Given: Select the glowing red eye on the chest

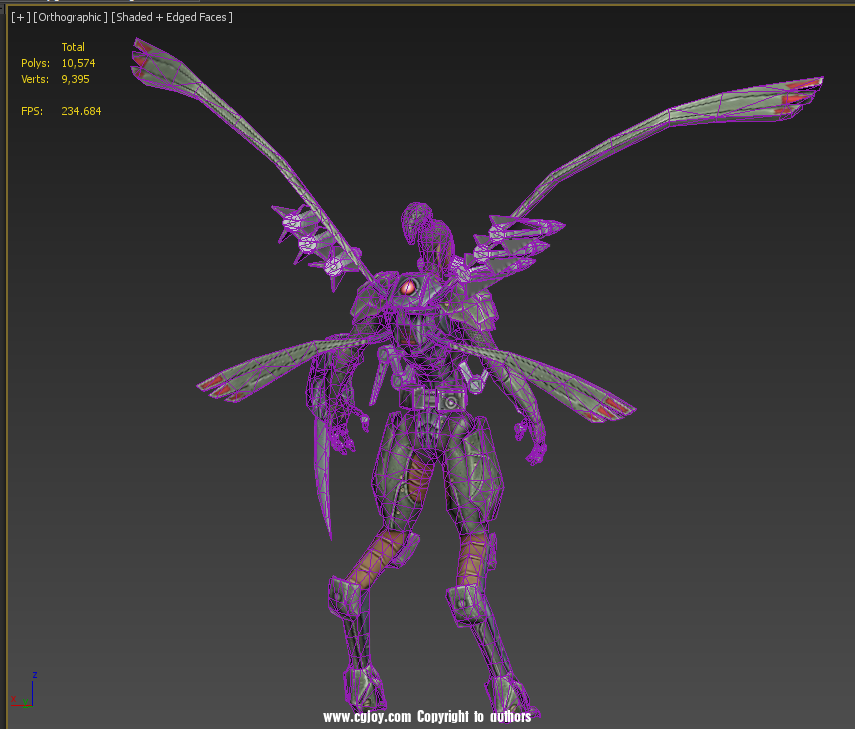Looking at the screenshot, I should [x=408, y=288].
